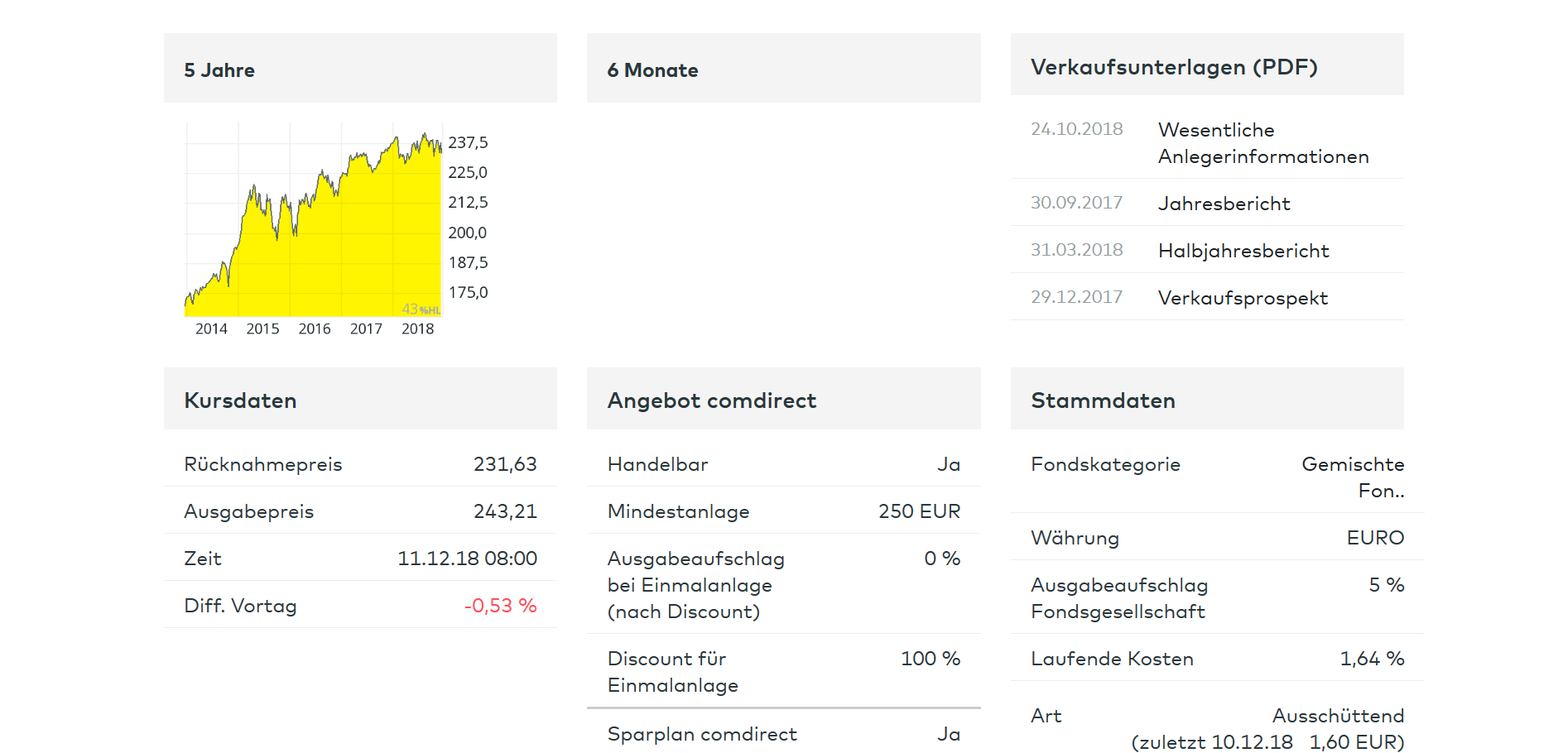1568x753 pixels.
Task: Click the Sparplan comdirect row
Action: pyautogui.click(x=783, y=733)
